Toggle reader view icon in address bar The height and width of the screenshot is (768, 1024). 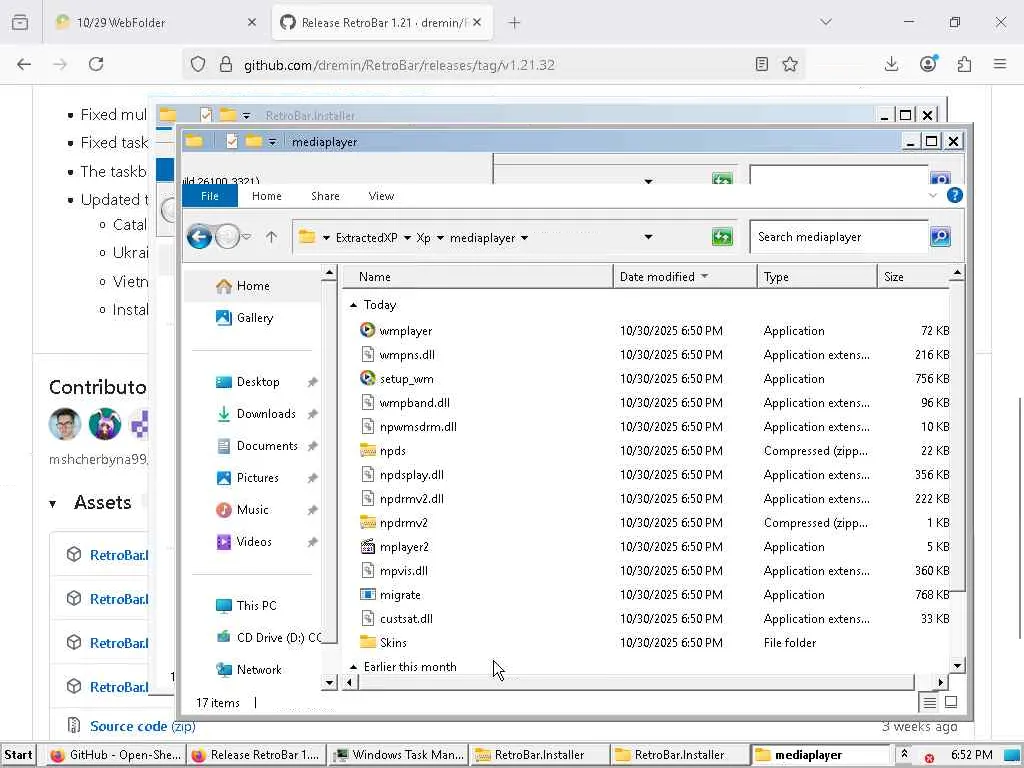click(761, 64)
